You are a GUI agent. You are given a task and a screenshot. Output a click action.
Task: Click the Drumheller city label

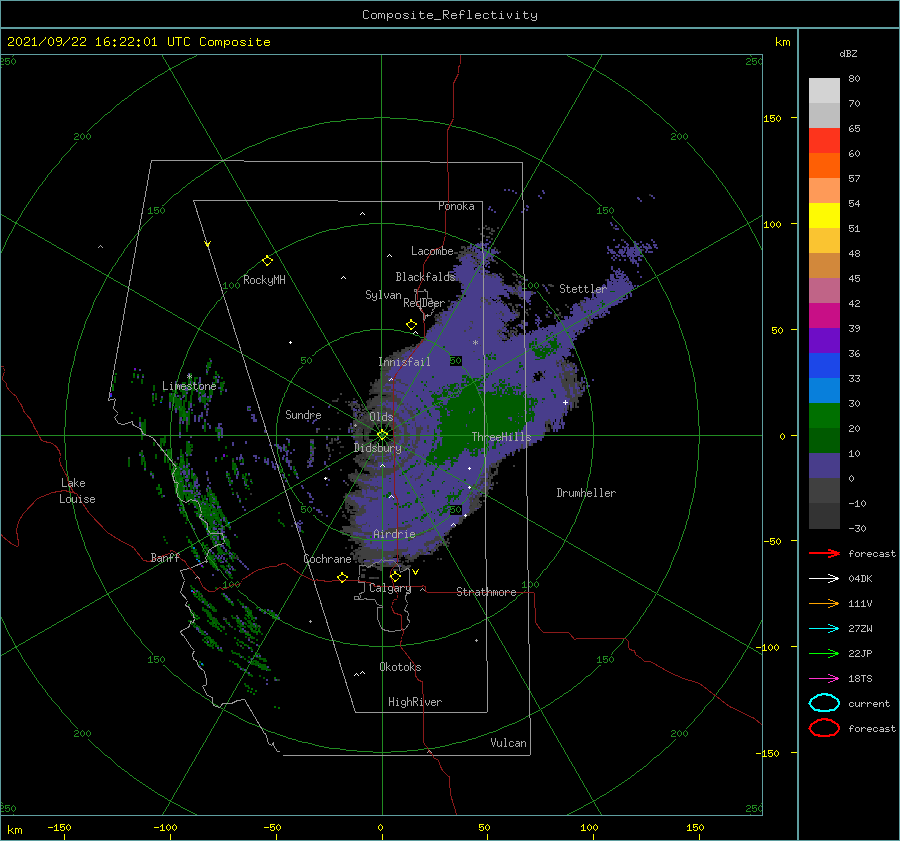point(586,493)
